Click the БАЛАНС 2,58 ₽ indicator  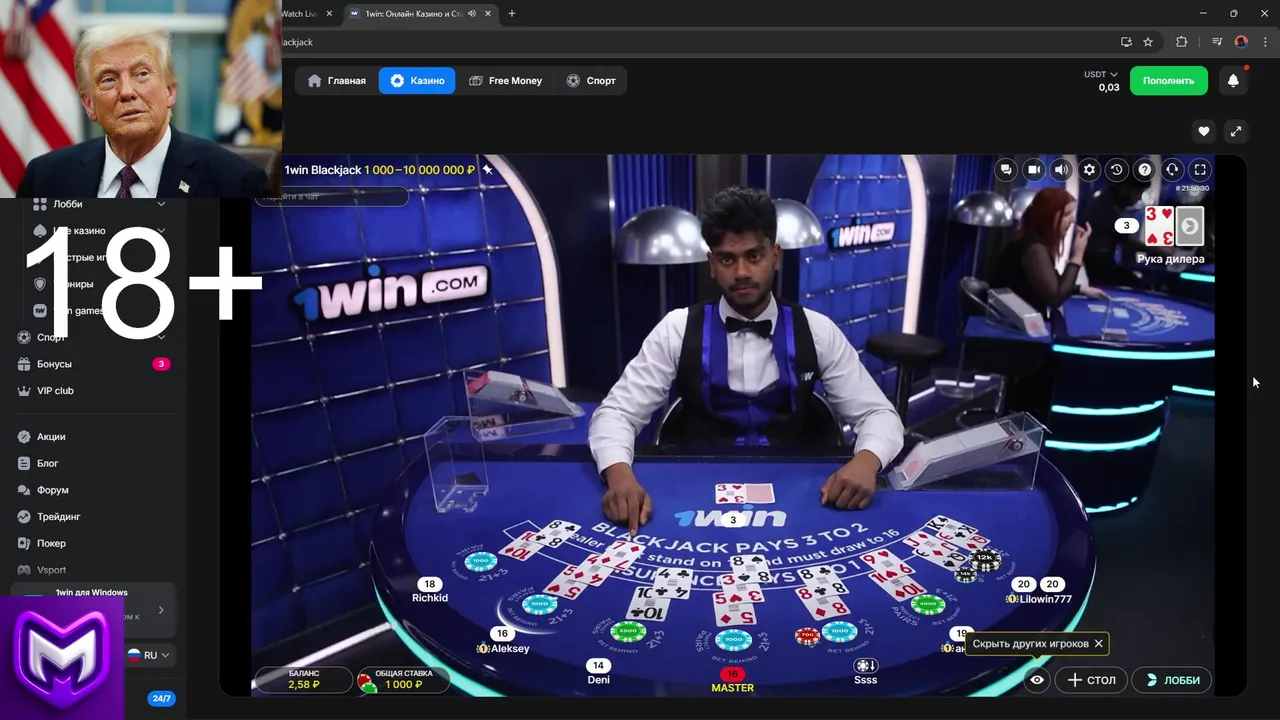click(304, 680)
